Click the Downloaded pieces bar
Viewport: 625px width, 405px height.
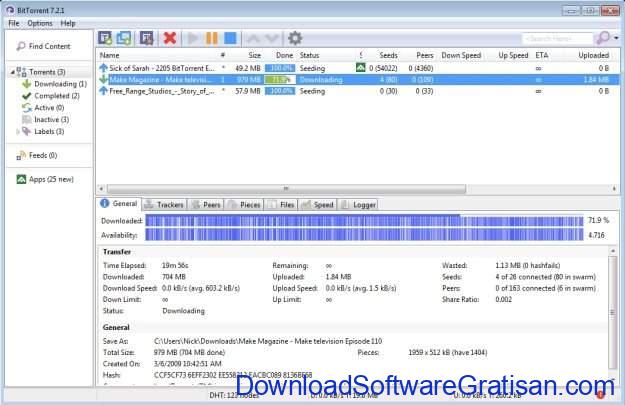coord(364,220)
